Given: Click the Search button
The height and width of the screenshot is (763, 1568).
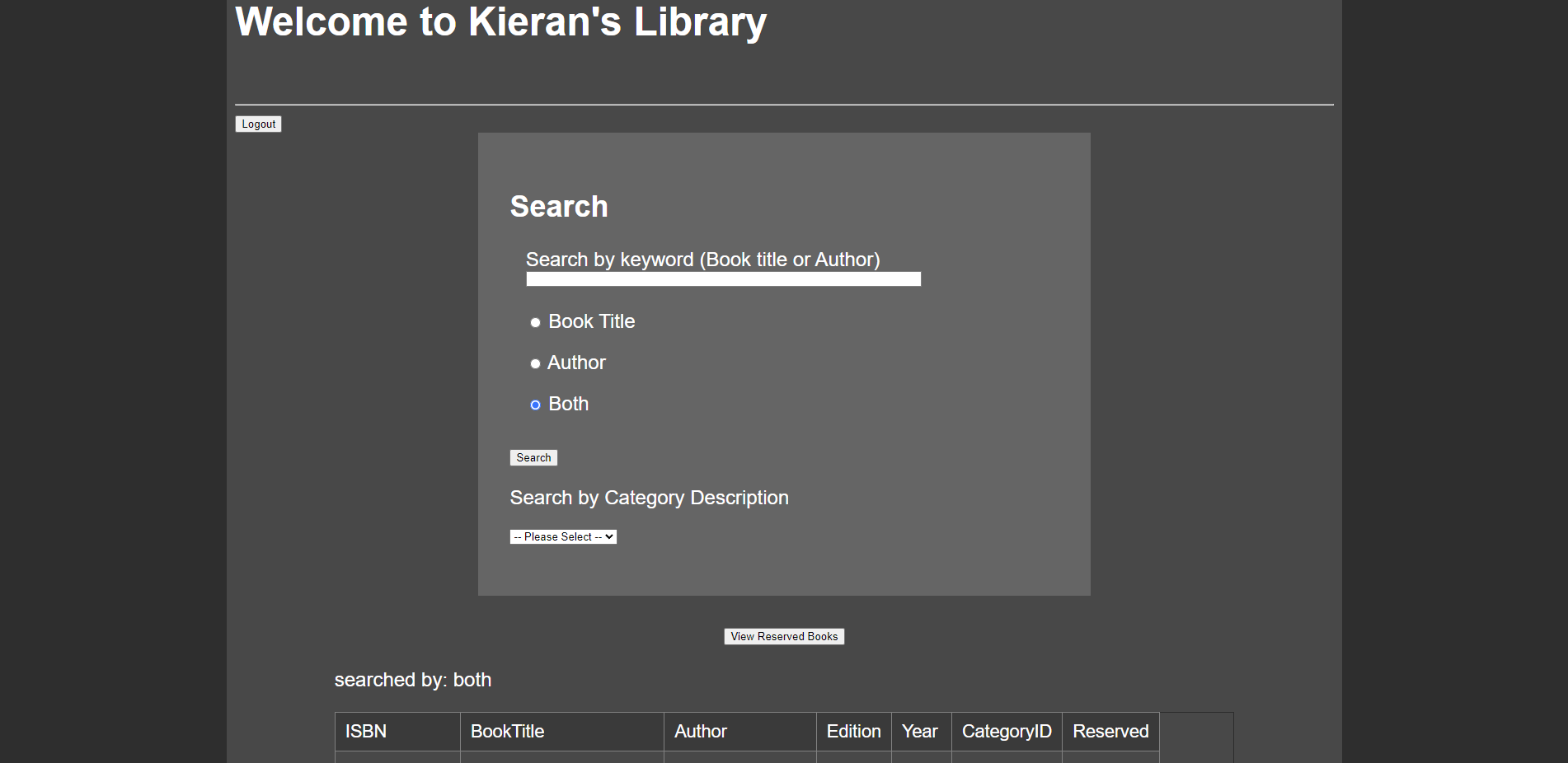Looking at the screenshot, I should point(533,457).
